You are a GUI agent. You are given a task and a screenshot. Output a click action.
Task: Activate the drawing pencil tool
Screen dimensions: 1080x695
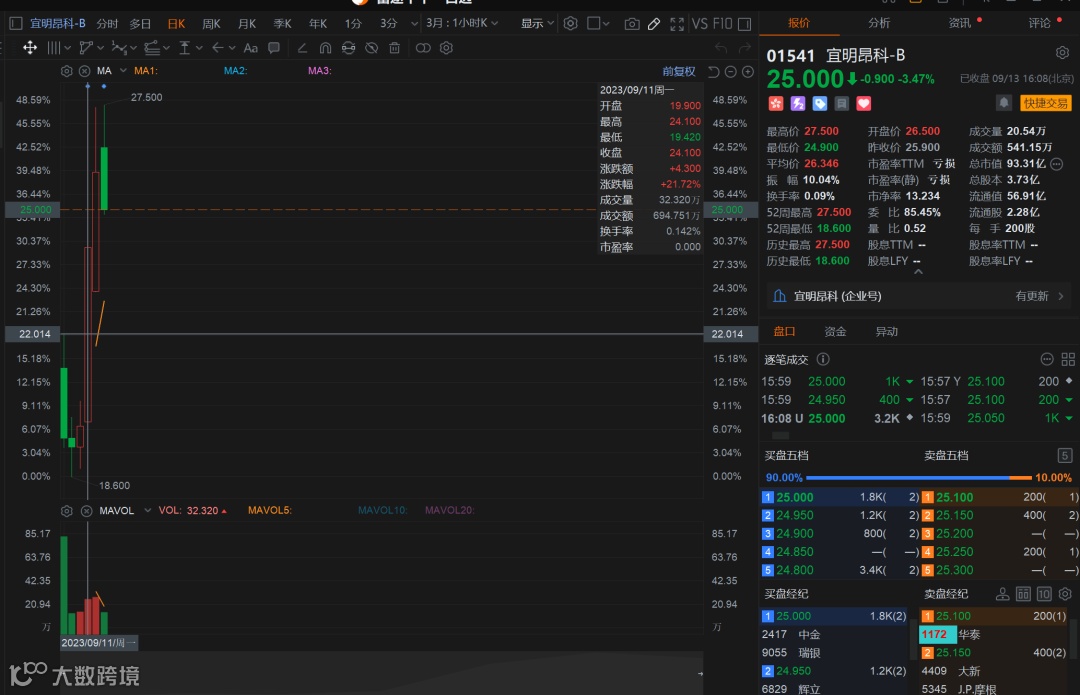pyautogui.click(x=654, y=24)
